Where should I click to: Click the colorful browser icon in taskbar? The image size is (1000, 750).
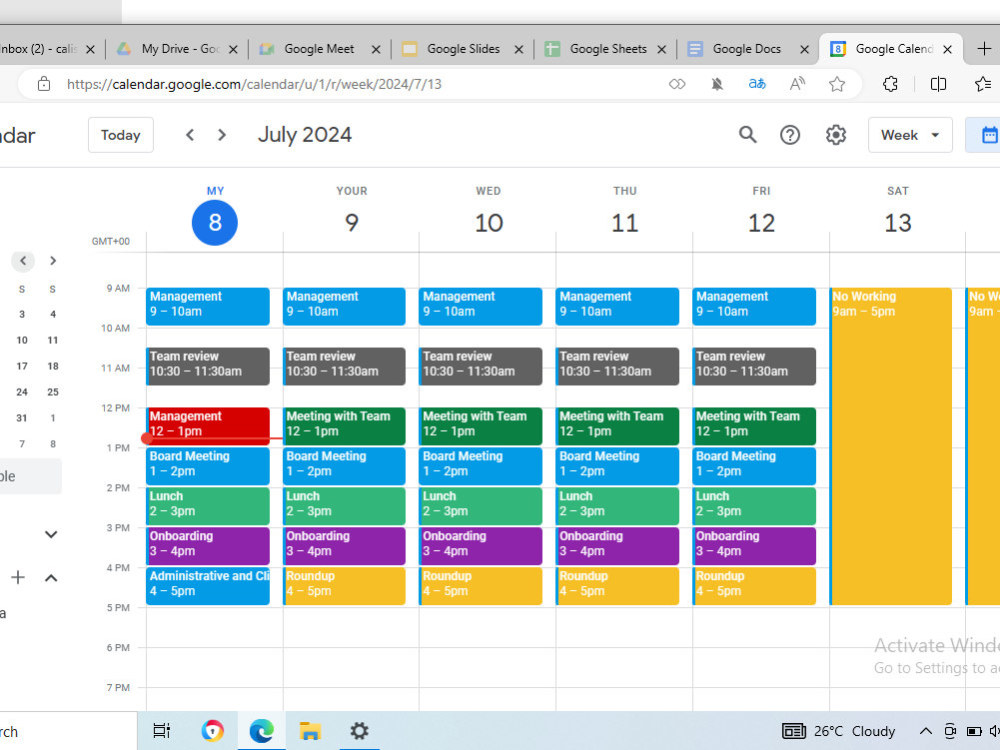(212, 731)
